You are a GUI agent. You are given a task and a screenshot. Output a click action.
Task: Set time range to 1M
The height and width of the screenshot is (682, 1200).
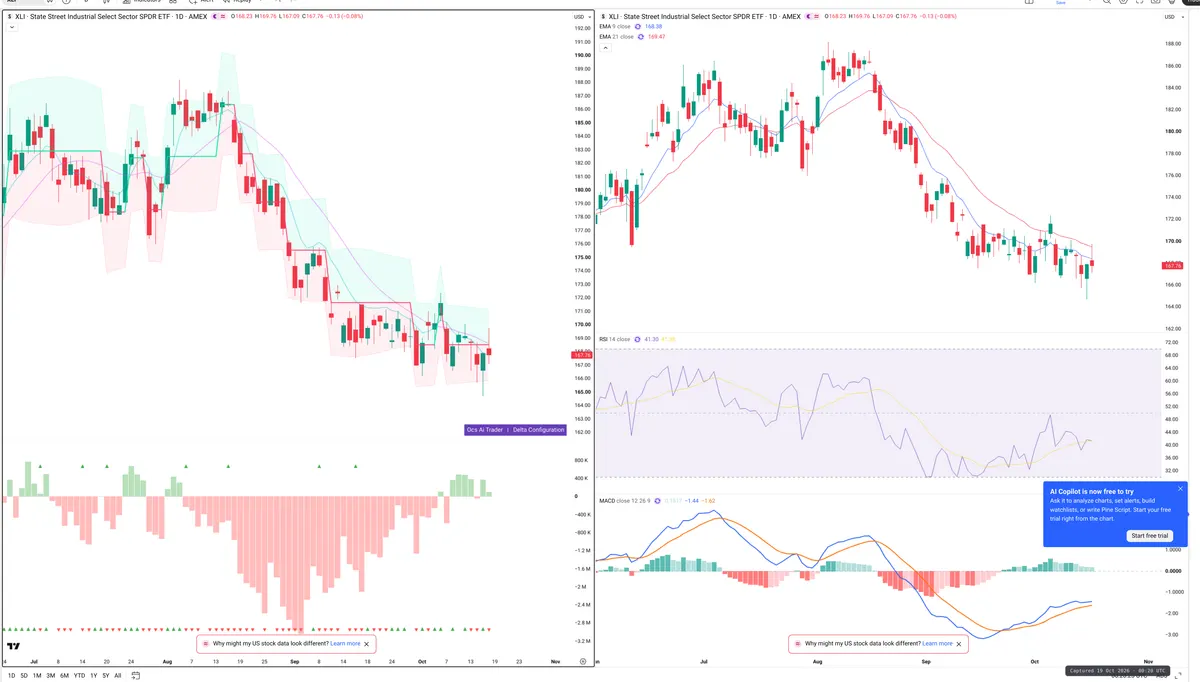pyautogui.click(x=37, y=676)
